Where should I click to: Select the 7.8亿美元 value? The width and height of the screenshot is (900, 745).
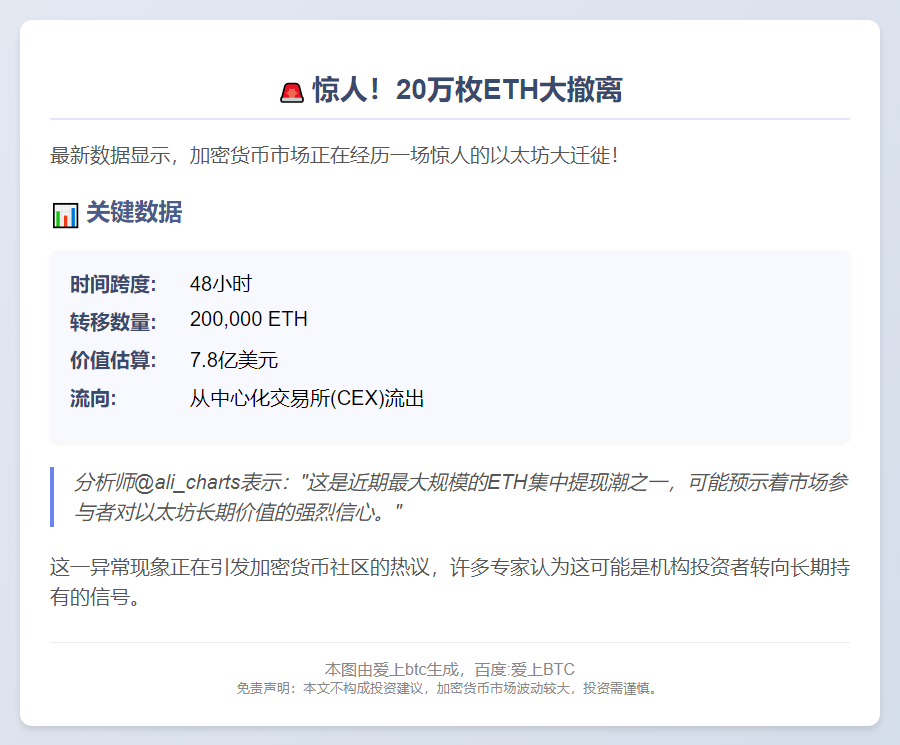pos(234,360)
